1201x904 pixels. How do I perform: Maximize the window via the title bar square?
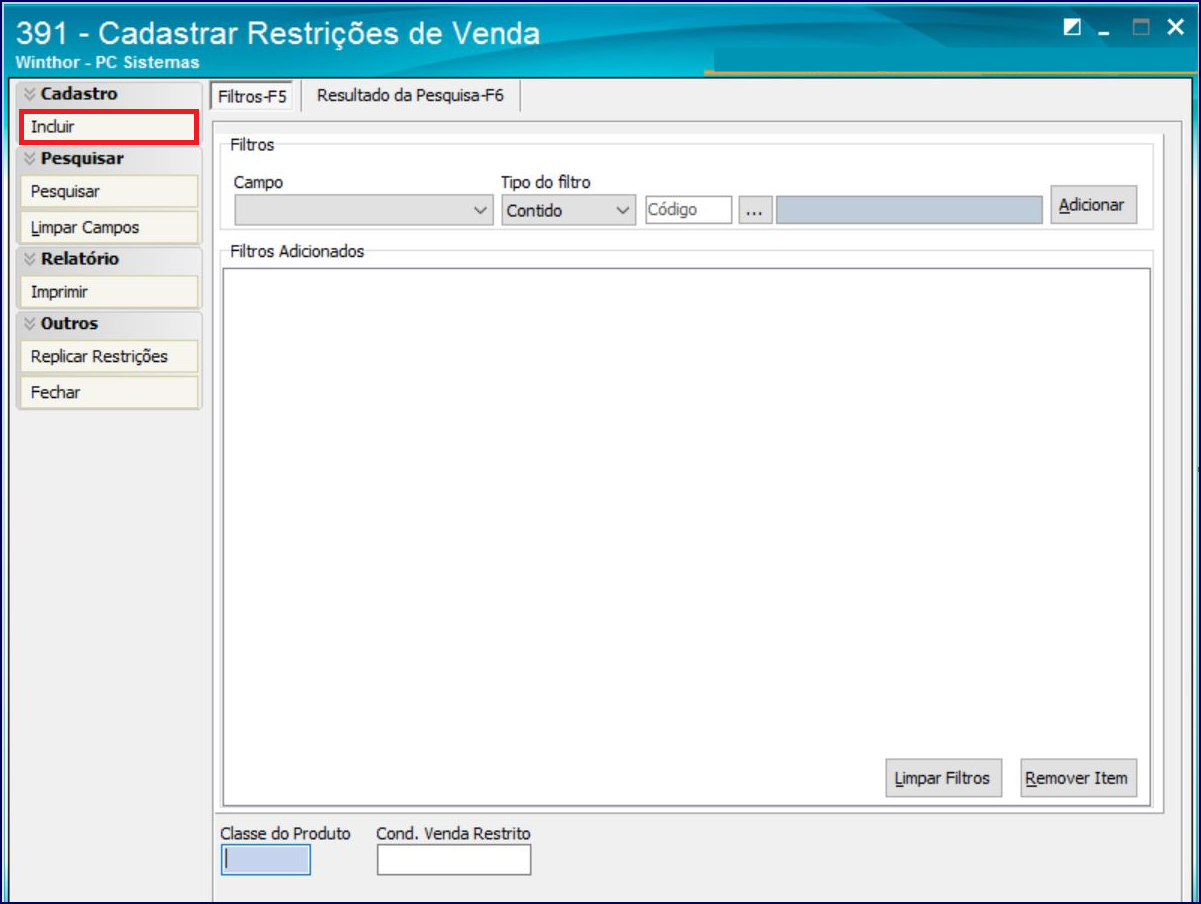tap(1141, 28)
